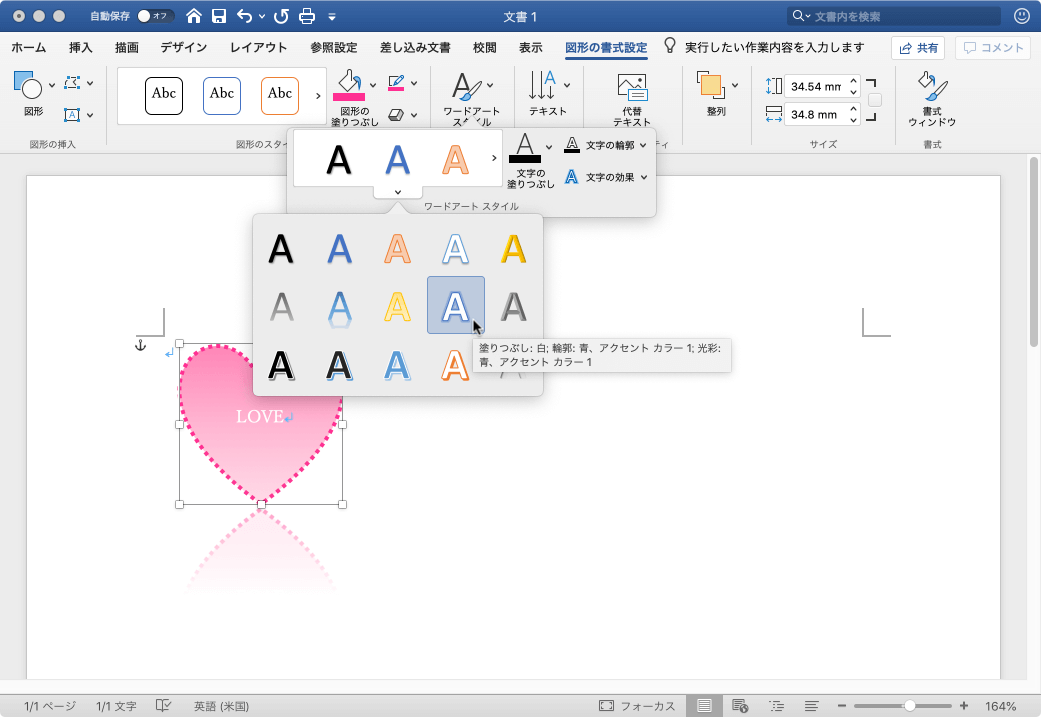1041x717 pixels.
Task: Click the 共有 share button
Action: tap(918, 48)
